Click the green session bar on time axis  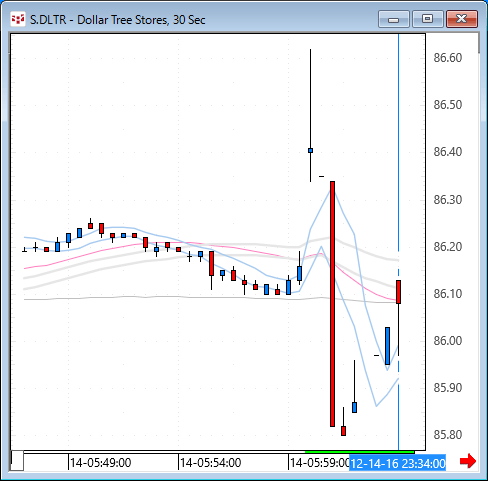360,452
